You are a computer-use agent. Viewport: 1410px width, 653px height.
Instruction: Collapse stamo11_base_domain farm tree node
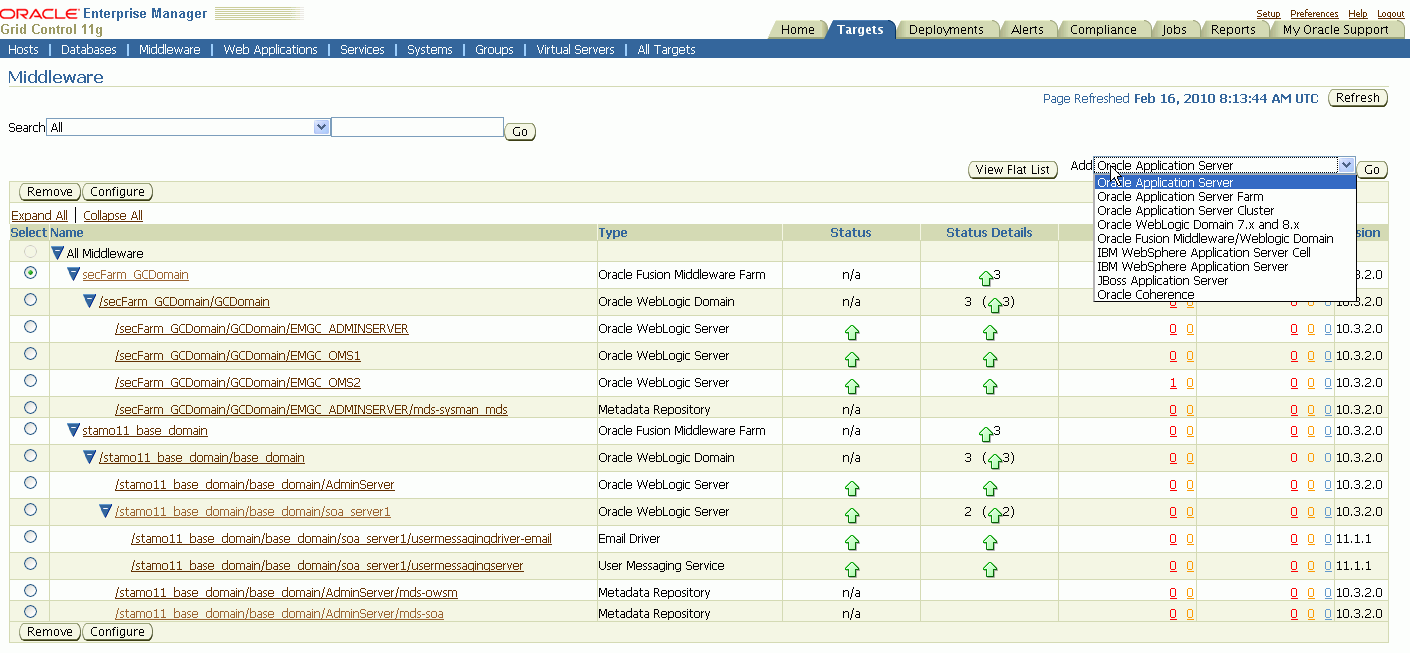[x=73, y=430]
